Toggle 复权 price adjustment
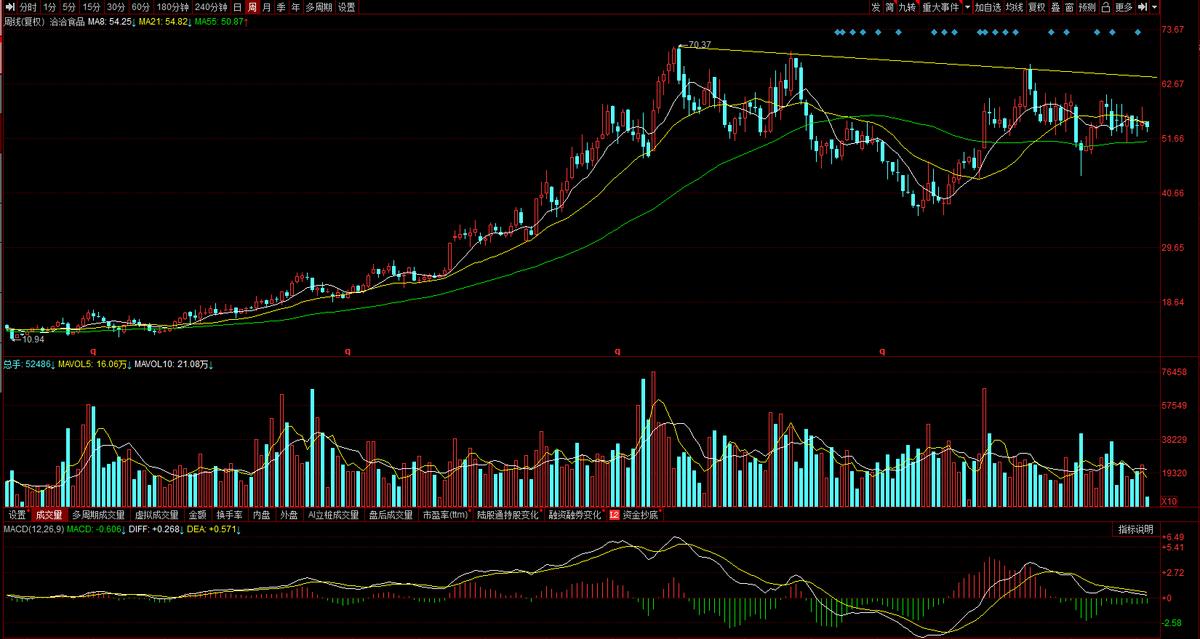Screen dimensions: 1200x639 coord(1036,7)
